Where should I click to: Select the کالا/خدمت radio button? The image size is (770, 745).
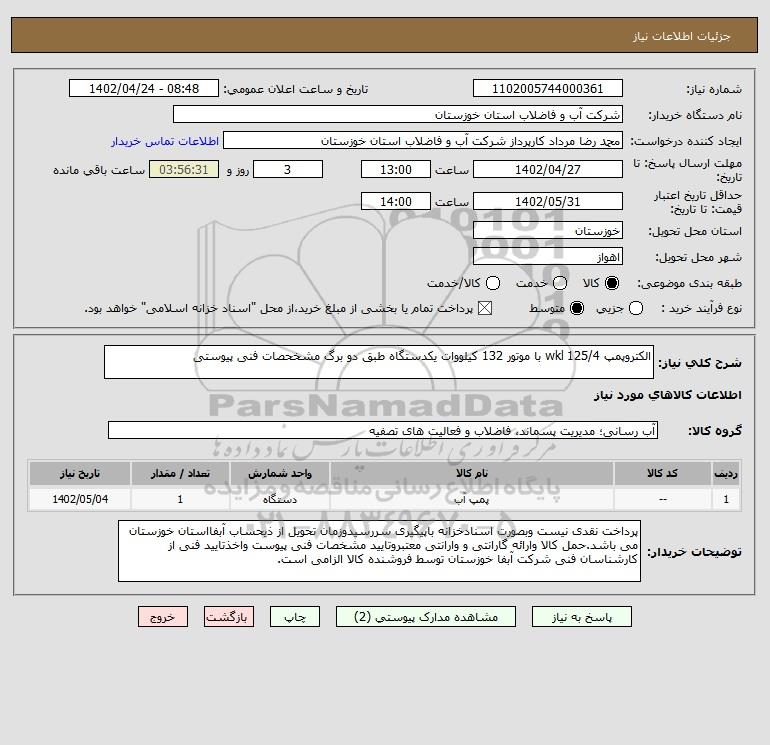click(493, 283)
